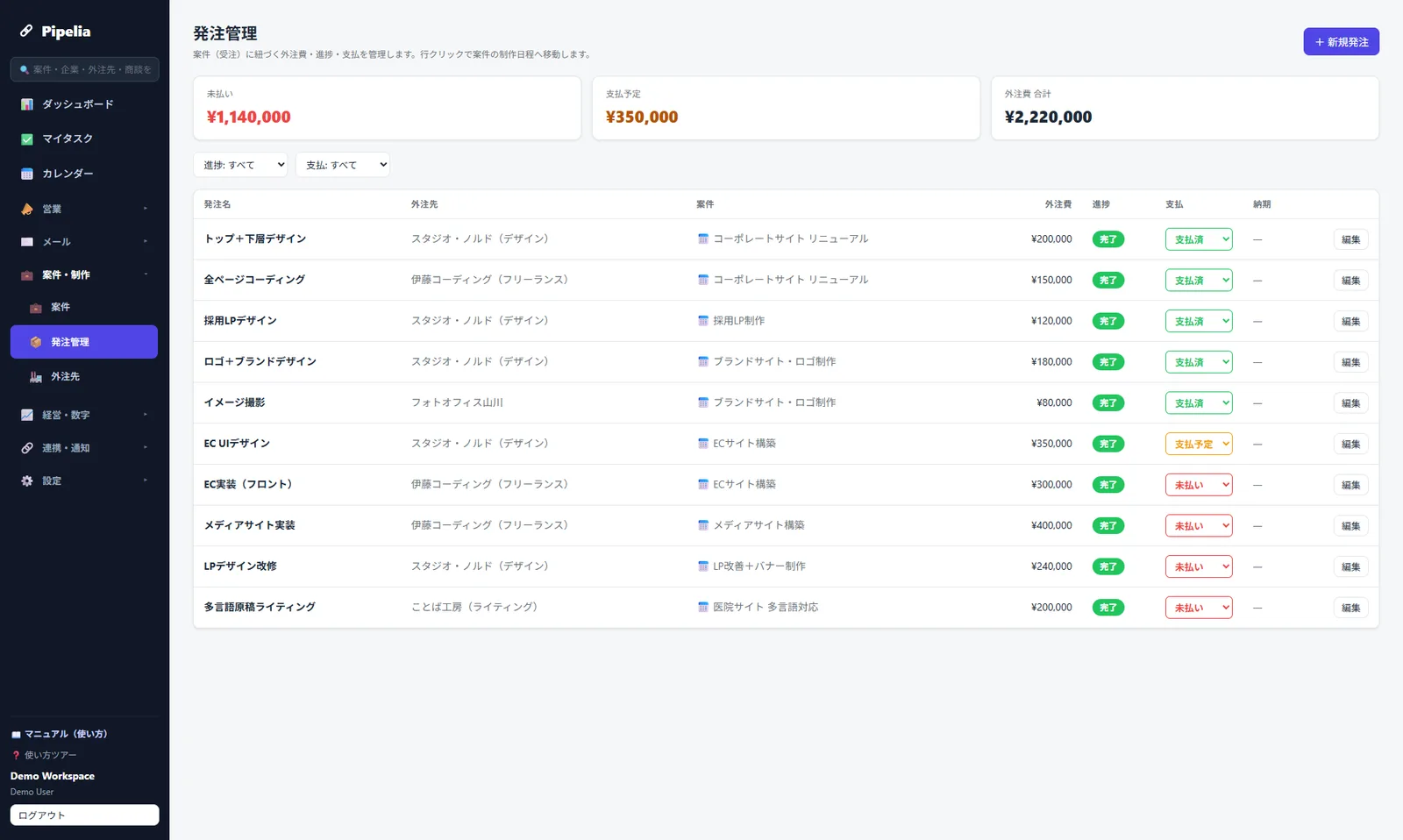Open ダッシュボード in the sidebar

click(84, 104)
